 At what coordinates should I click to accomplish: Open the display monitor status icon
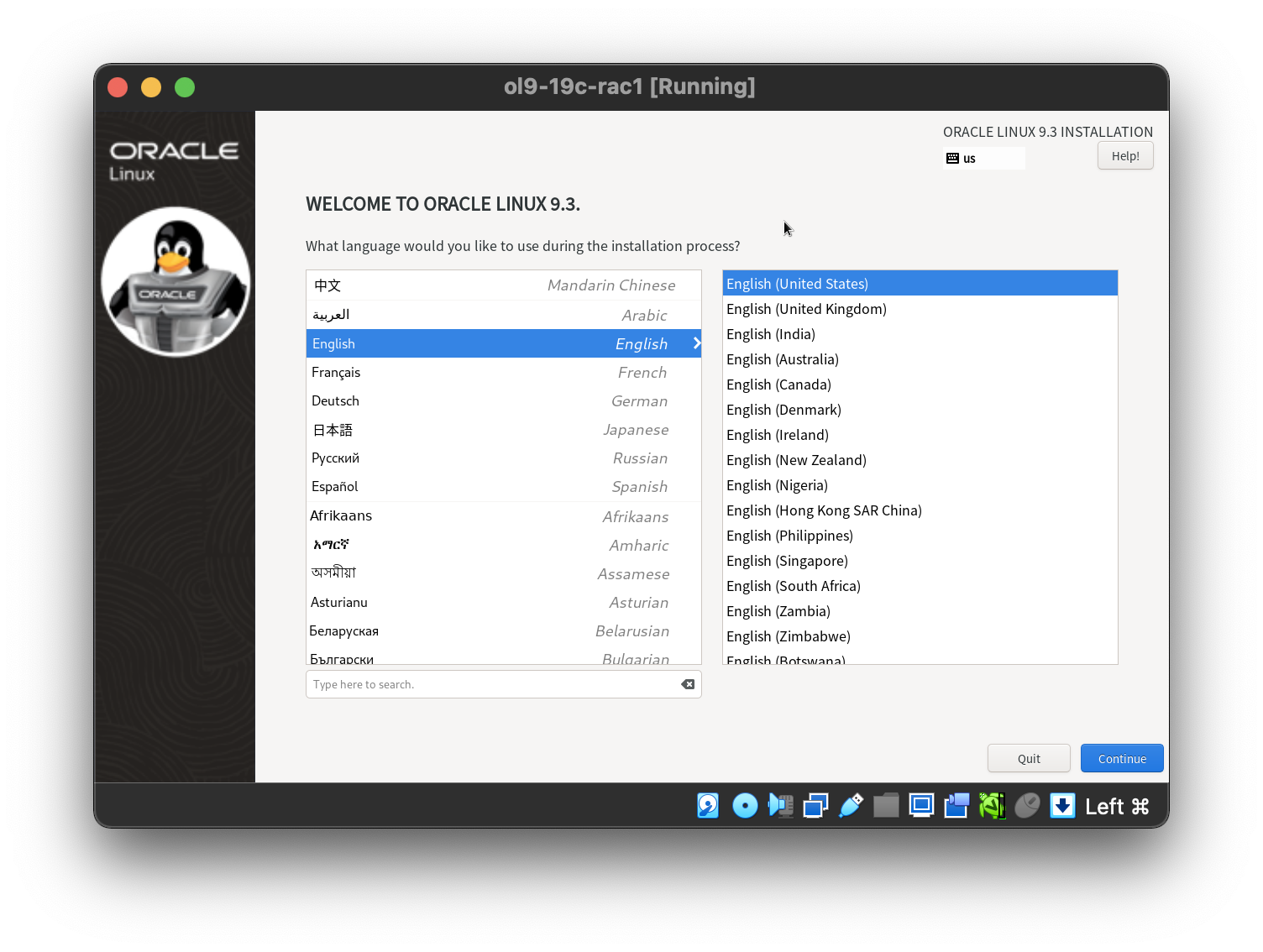click(x=921, y=806)
